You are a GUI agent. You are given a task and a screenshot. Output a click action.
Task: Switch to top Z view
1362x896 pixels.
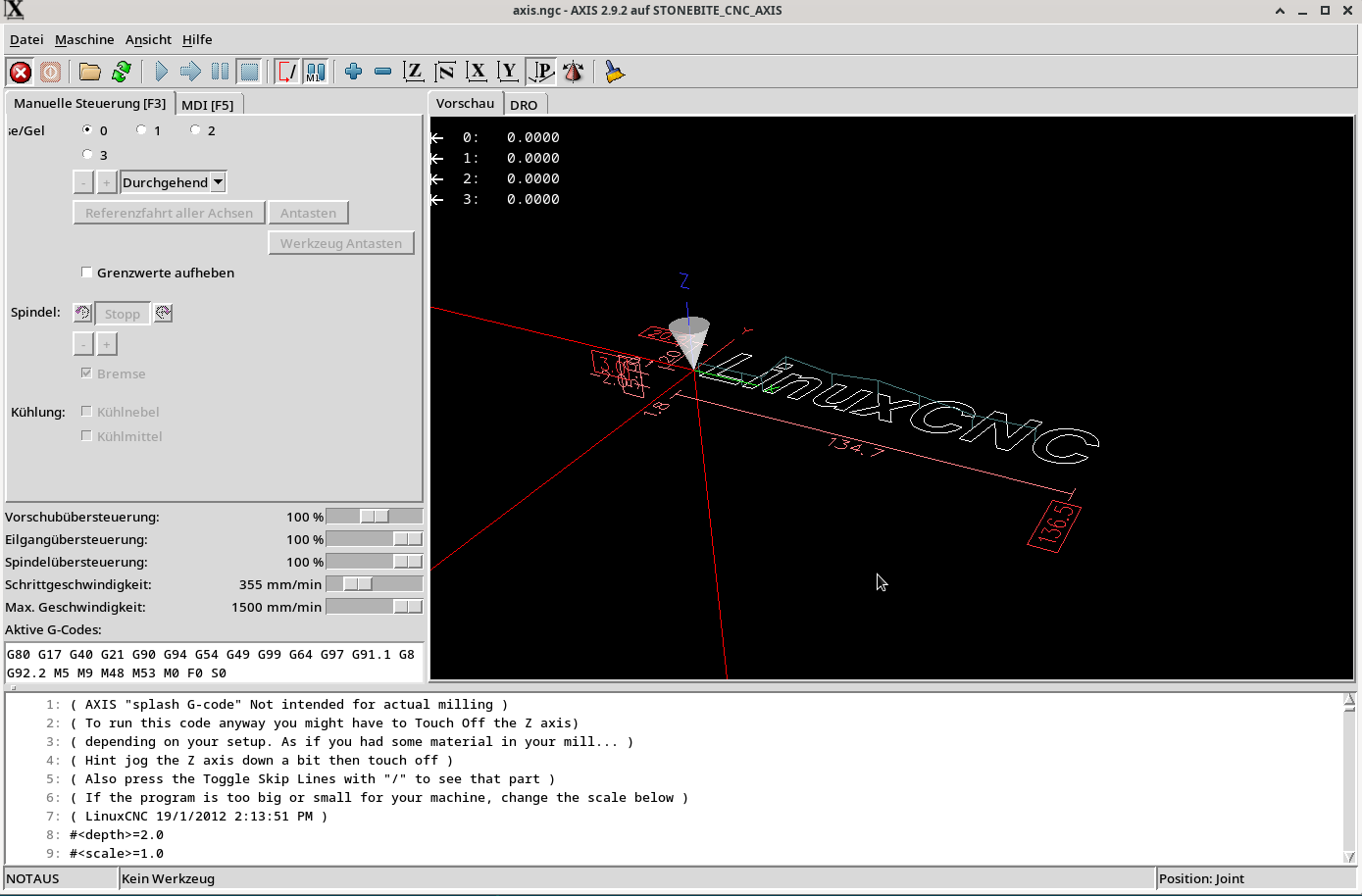(x=414, y=72)
